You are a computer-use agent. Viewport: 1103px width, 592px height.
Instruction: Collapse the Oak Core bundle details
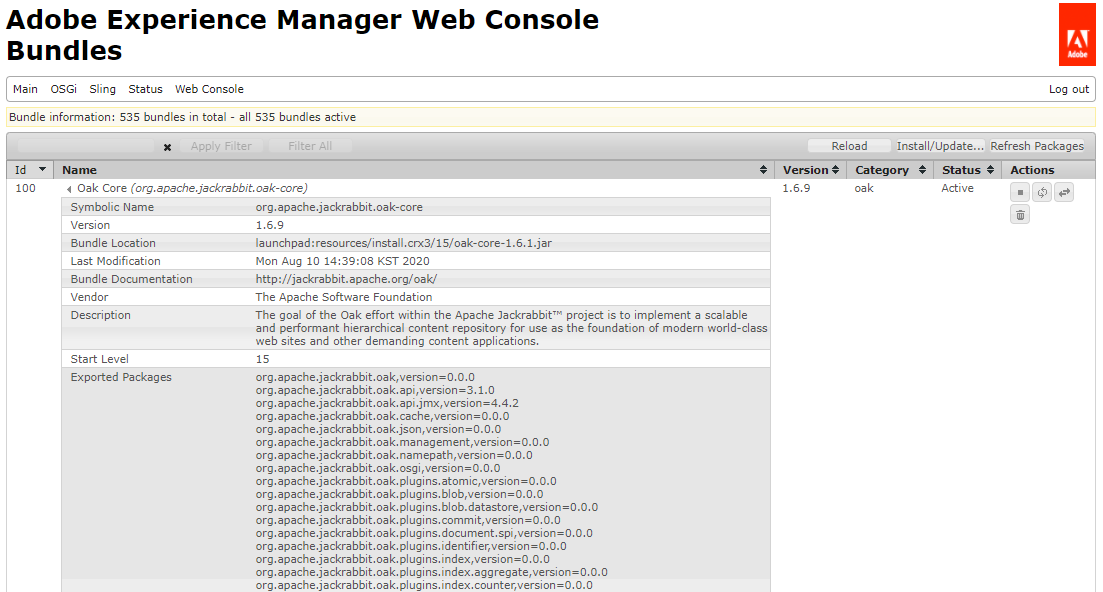click(69, 189)
